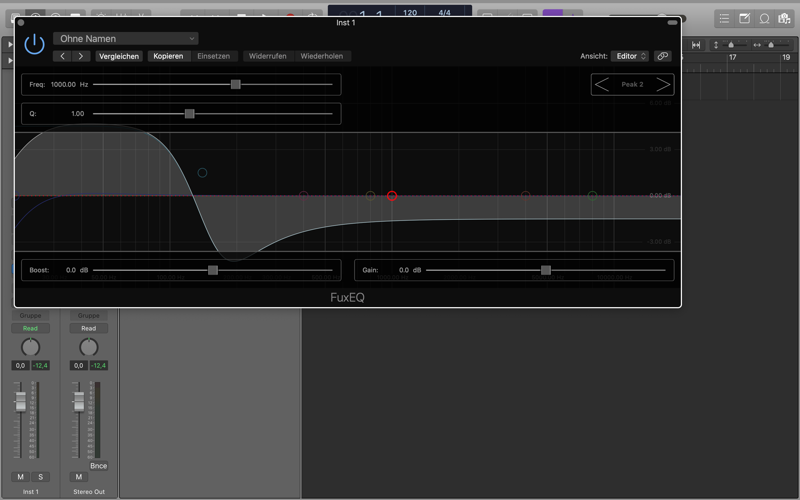Go to previous preset with left arrow
Image resolution: width=800 pixels, height=500 pixels.
tap(63, 56)
